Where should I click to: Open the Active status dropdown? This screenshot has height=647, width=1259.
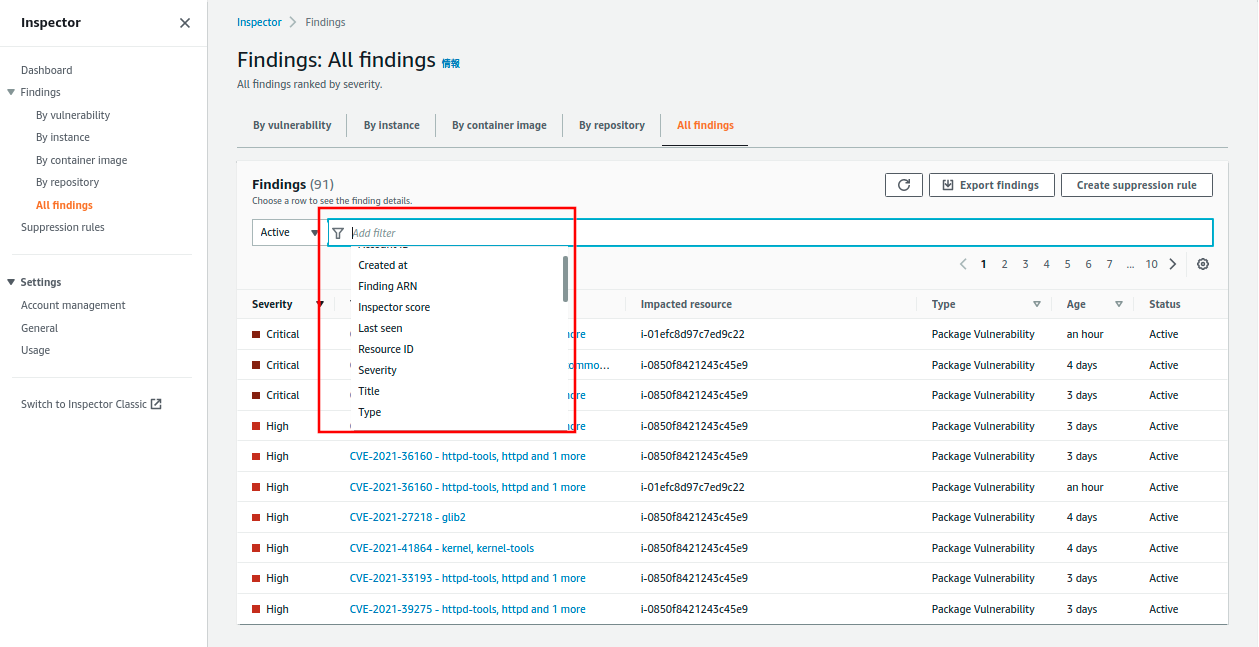pos(286,233)
